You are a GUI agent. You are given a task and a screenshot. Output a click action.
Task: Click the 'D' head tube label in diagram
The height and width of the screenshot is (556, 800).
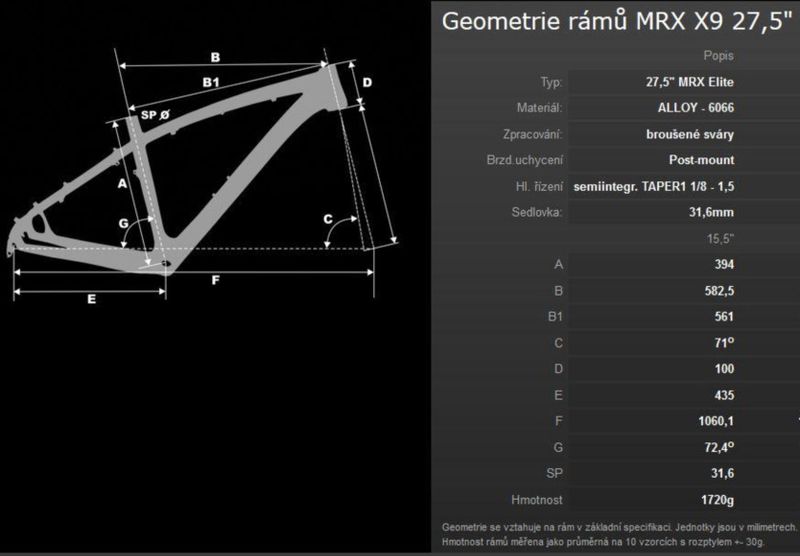(367, 83)
